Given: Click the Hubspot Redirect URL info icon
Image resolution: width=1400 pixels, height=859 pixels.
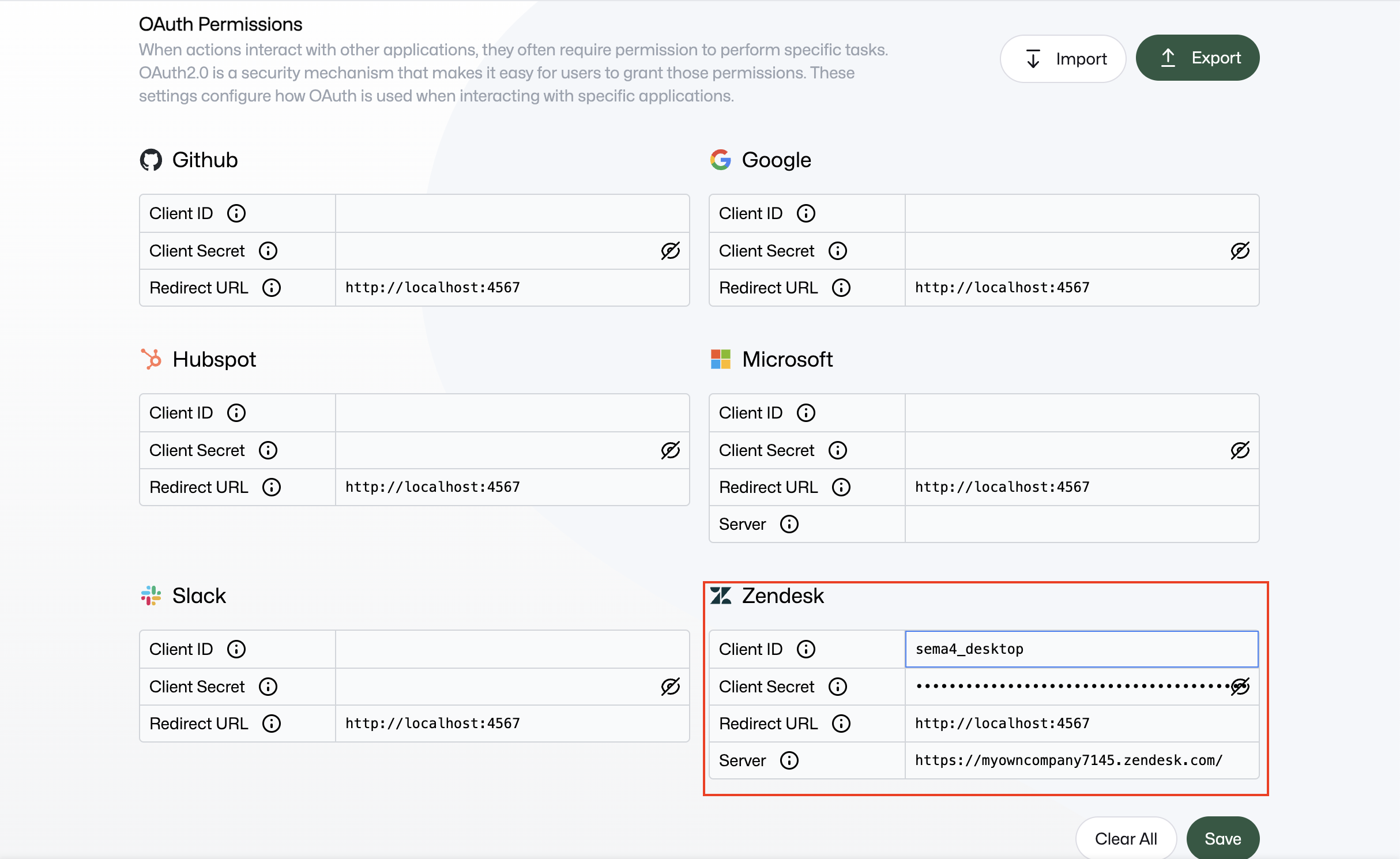Looking at the screenshot, I should pyautogui.click(x=272, y=487).
